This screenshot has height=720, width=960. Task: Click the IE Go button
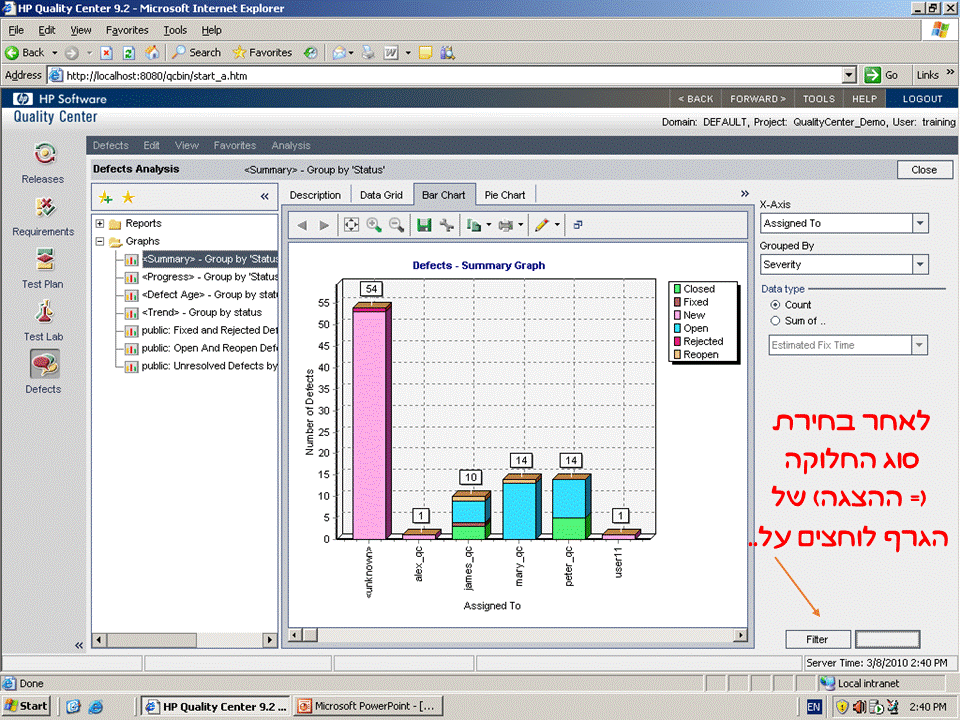tap(882, 75)
